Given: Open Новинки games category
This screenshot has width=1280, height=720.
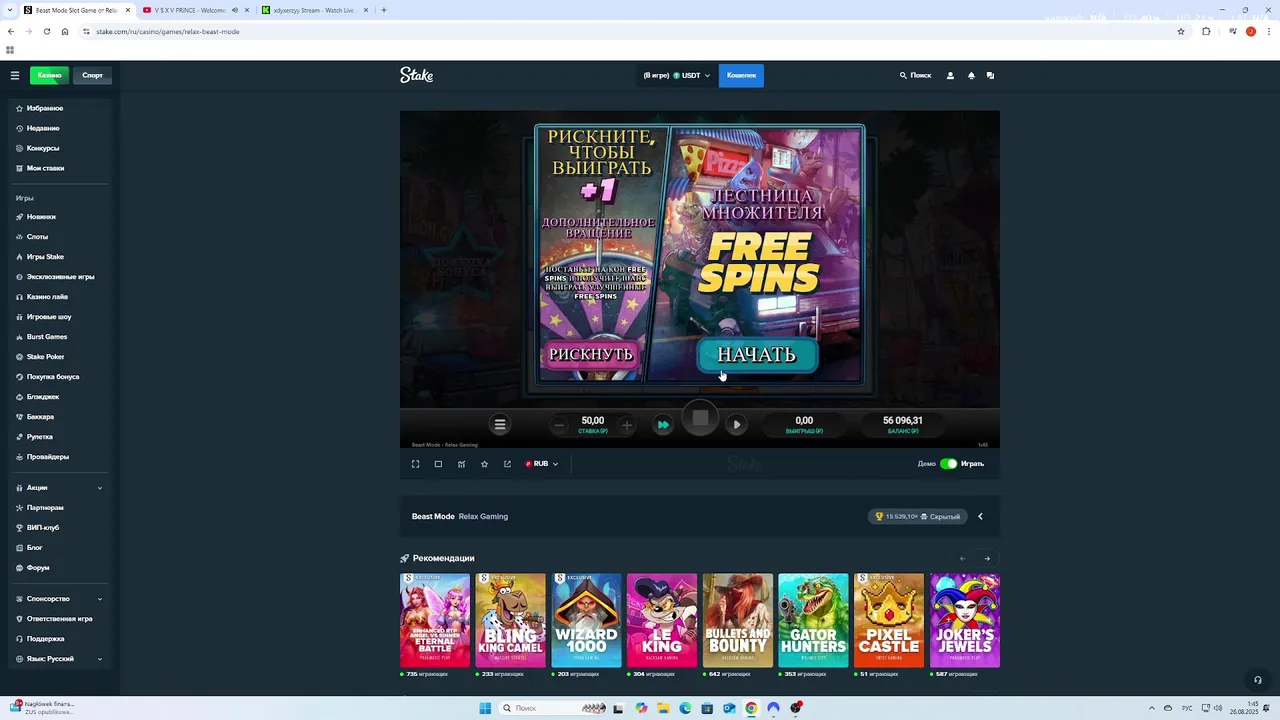Looking at the screenshot, I should tap(60, 217).
